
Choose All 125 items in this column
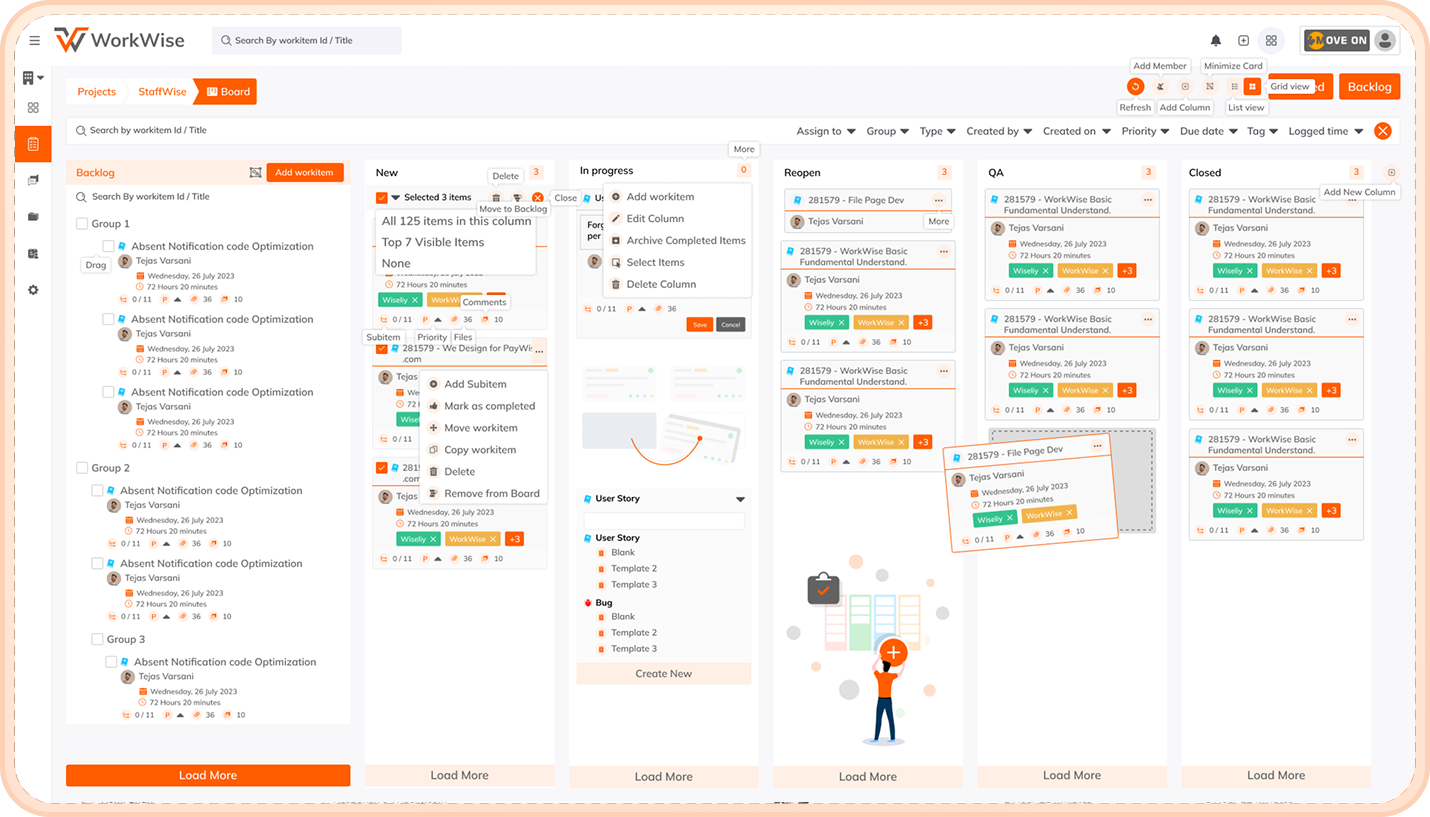(x=456, y=221)
